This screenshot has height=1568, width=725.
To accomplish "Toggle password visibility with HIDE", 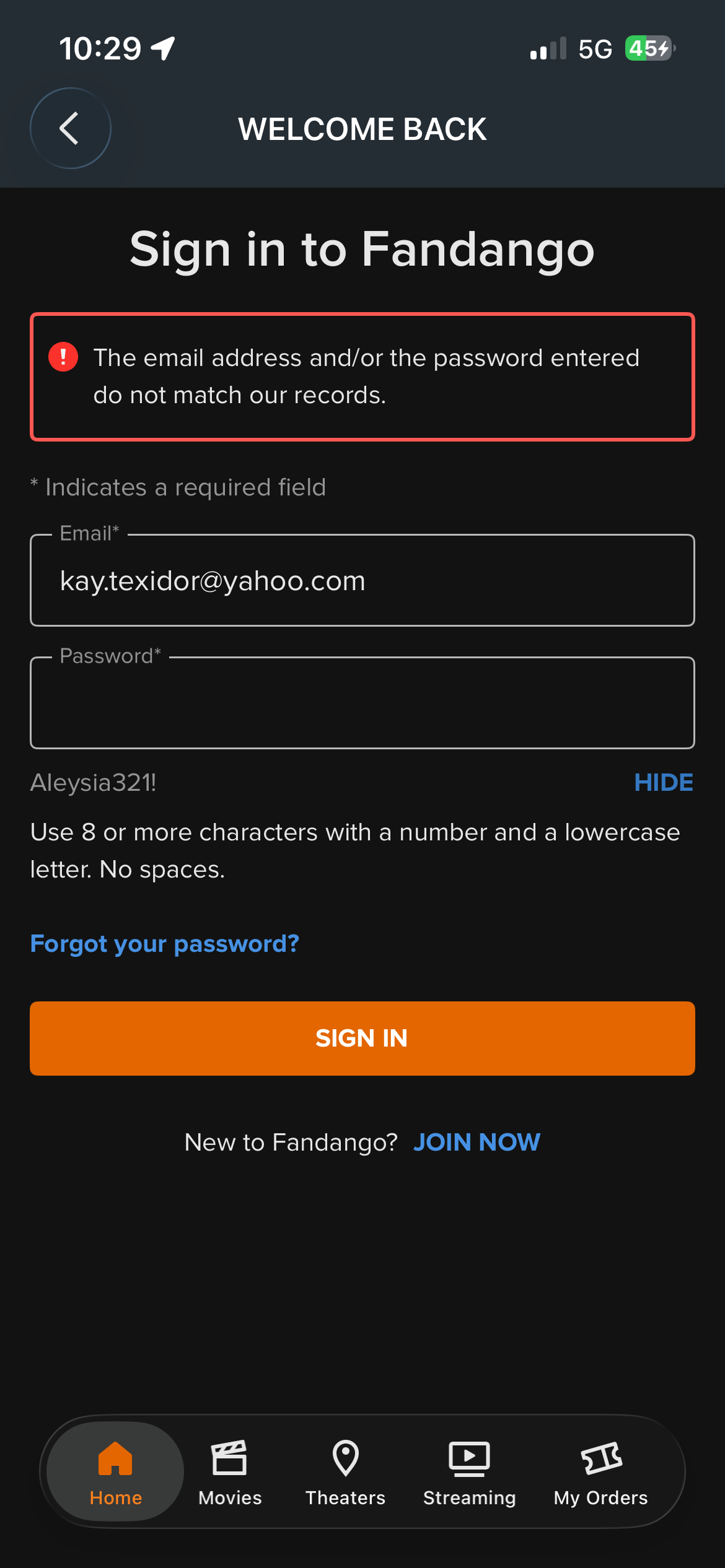I will pos(664,783).
